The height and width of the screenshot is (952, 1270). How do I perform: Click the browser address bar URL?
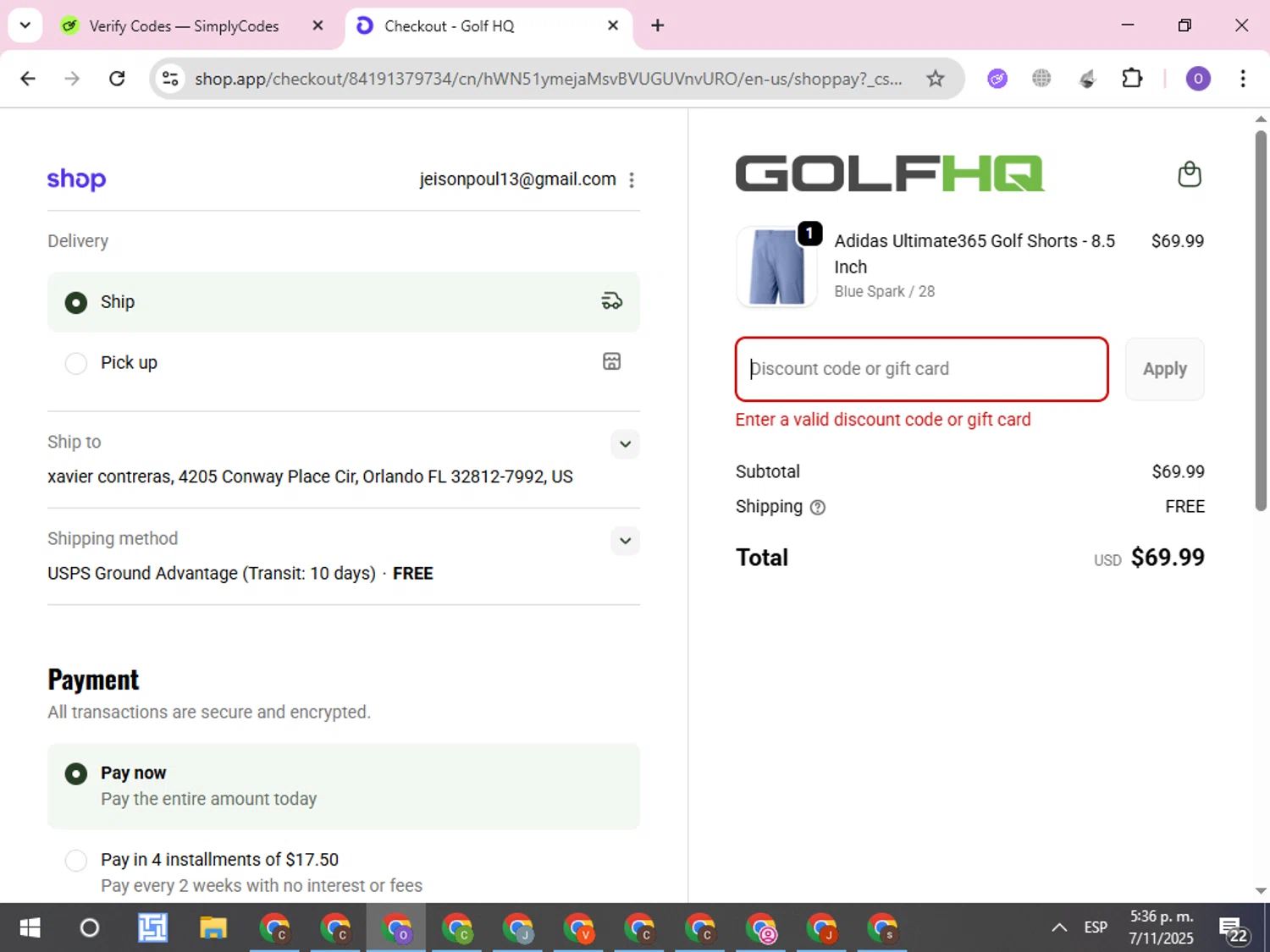pyautogui.click(x=549, y=79)
